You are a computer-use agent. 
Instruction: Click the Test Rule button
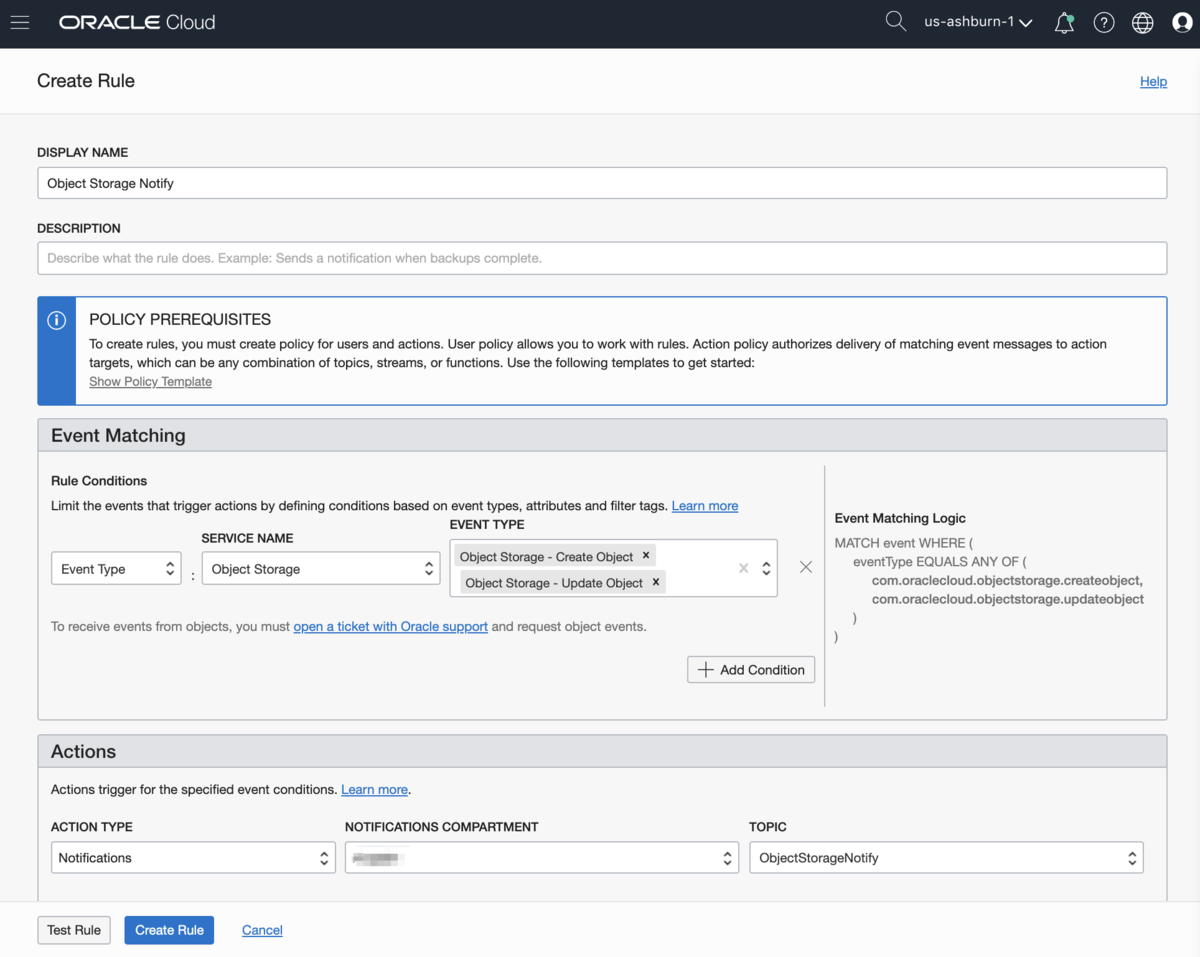pyautogui.click(x=74, y=930)
